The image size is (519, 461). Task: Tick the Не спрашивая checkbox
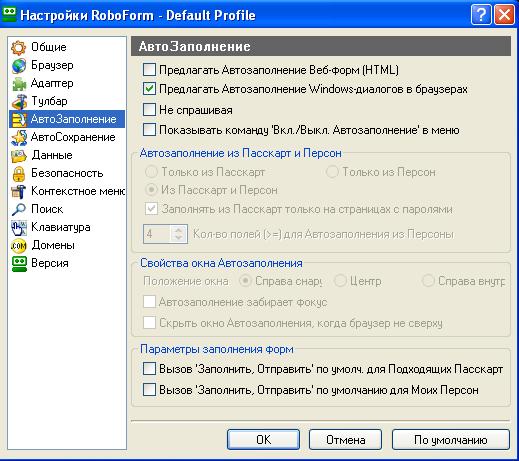click(149, 110)
